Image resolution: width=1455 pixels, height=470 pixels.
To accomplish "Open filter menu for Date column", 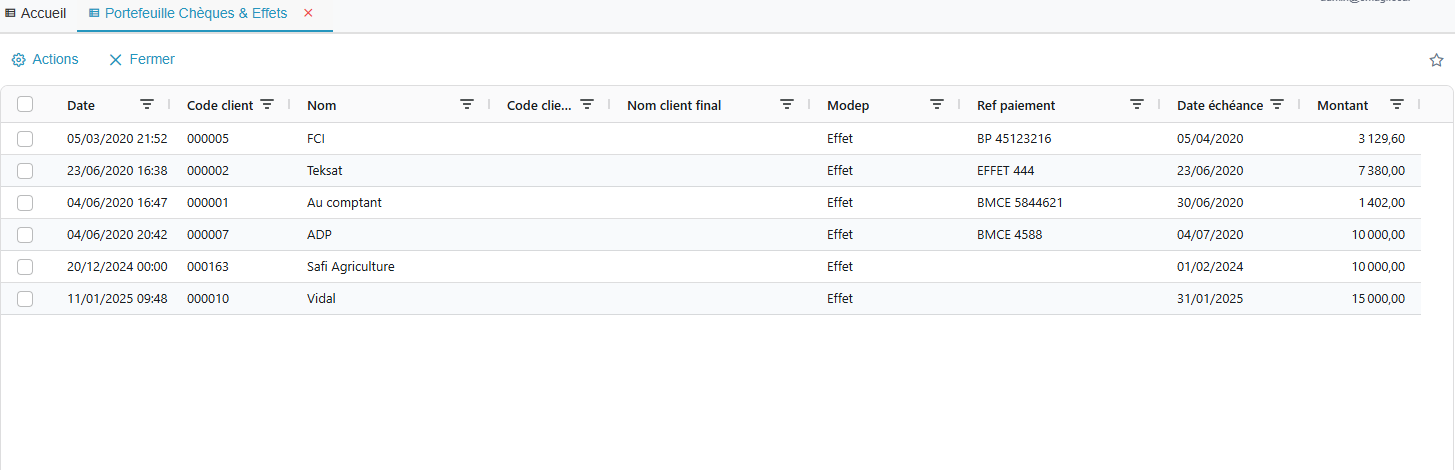I will [x=147, y=104].
